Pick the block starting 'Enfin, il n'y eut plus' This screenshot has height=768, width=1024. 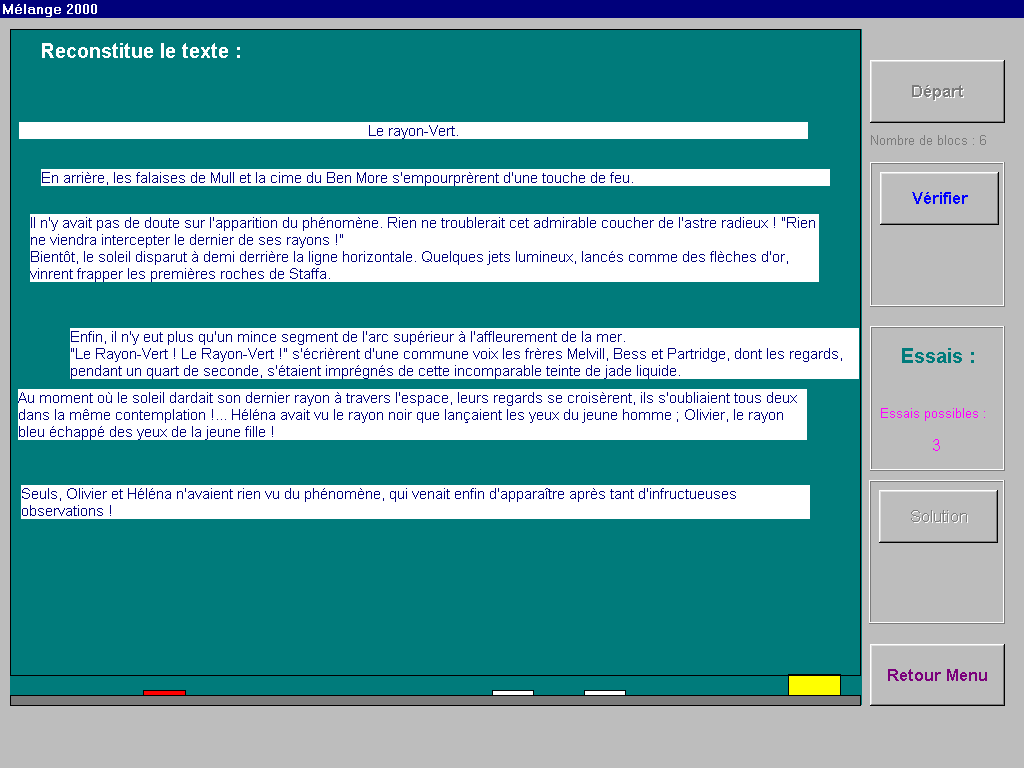[x=464, y=354]
